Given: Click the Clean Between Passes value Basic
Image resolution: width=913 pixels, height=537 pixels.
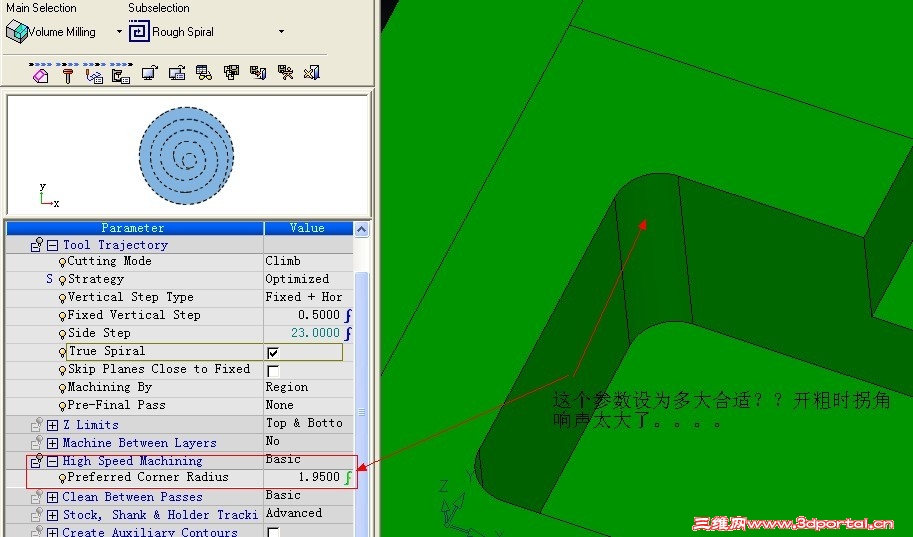Looking at the screenshot, I should 283,495.
